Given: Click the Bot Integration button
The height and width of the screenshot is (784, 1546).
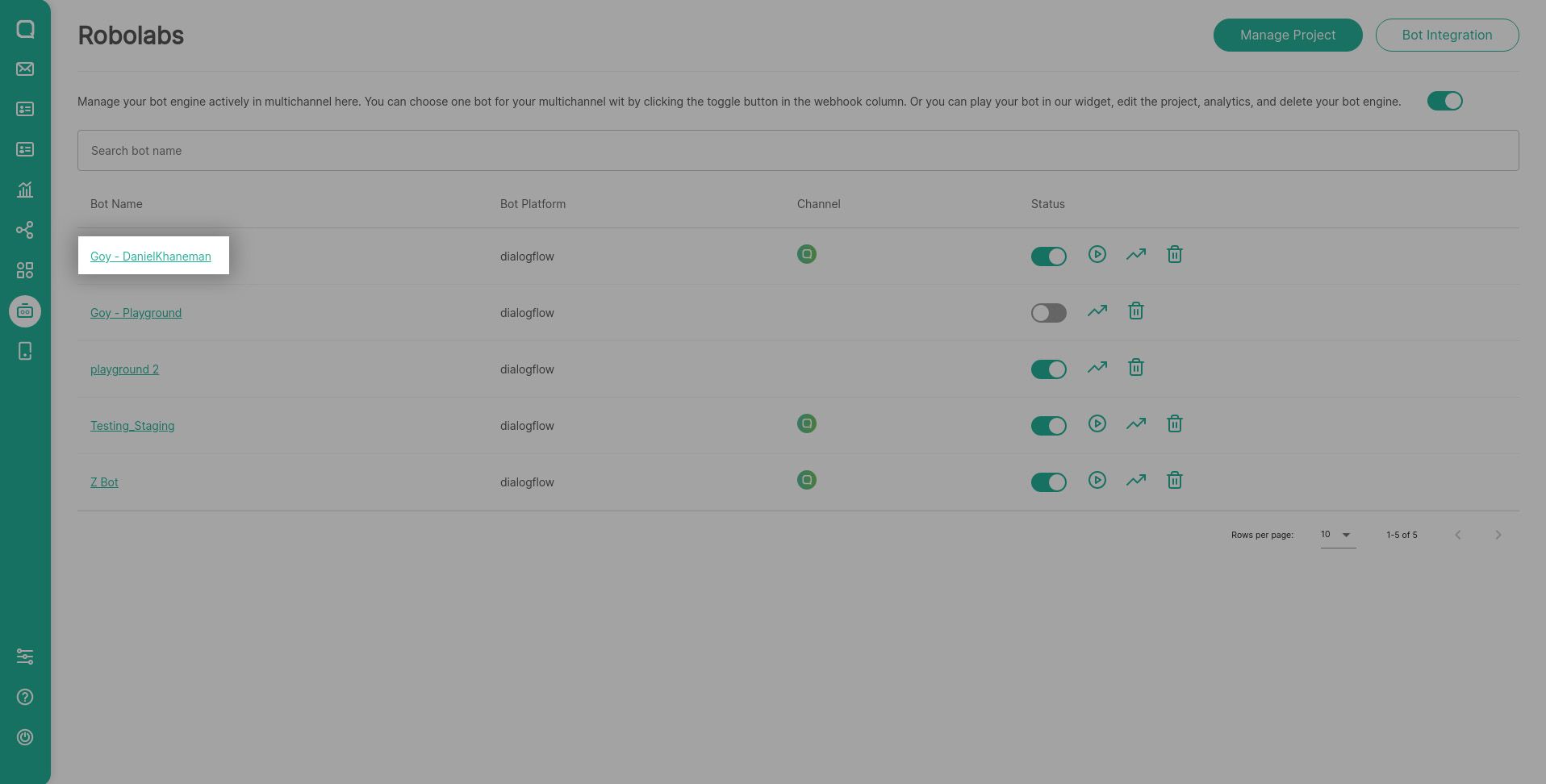Looking at the screenshot, I should 1446,35.
